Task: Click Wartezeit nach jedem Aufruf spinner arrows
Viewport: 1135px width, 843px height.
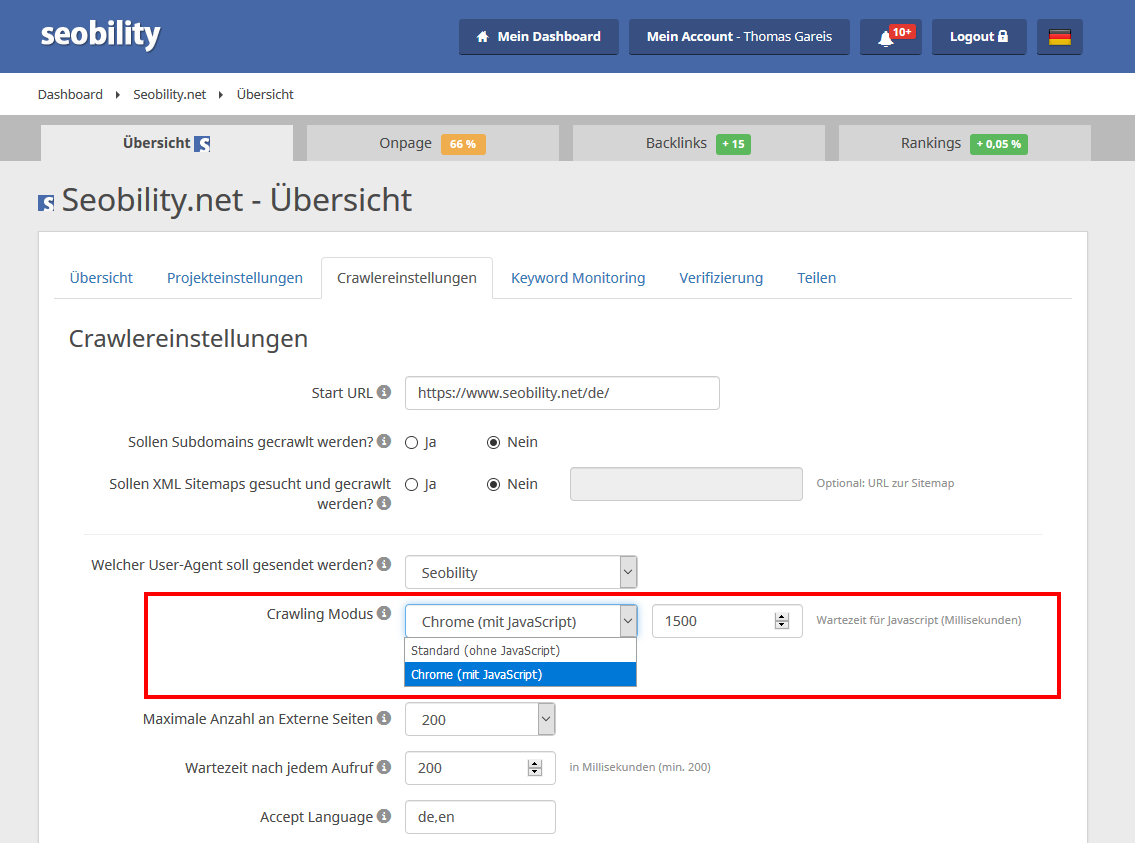Action: tap(535, 768)
